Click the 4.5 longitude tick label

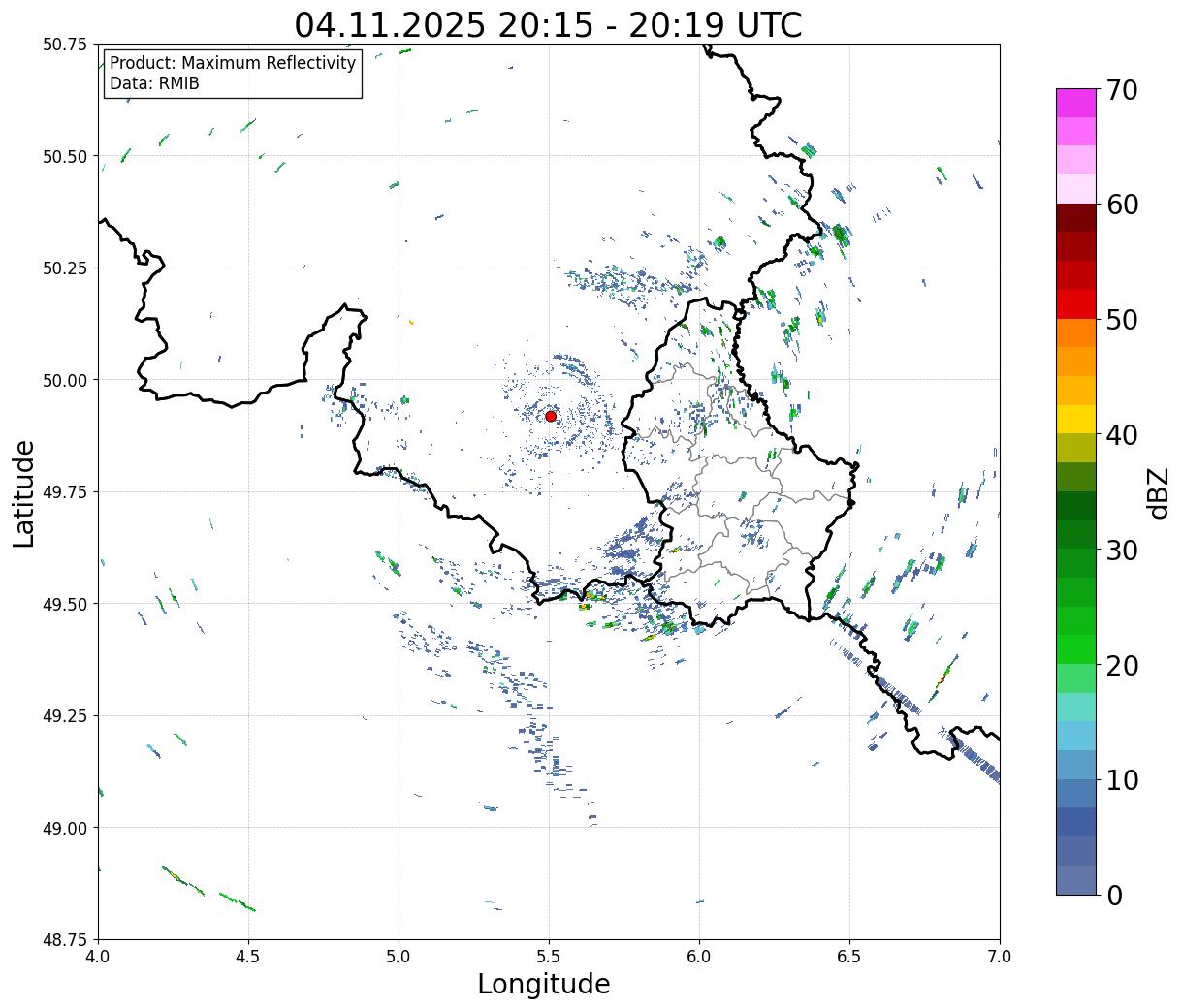[x=248, y=957]
